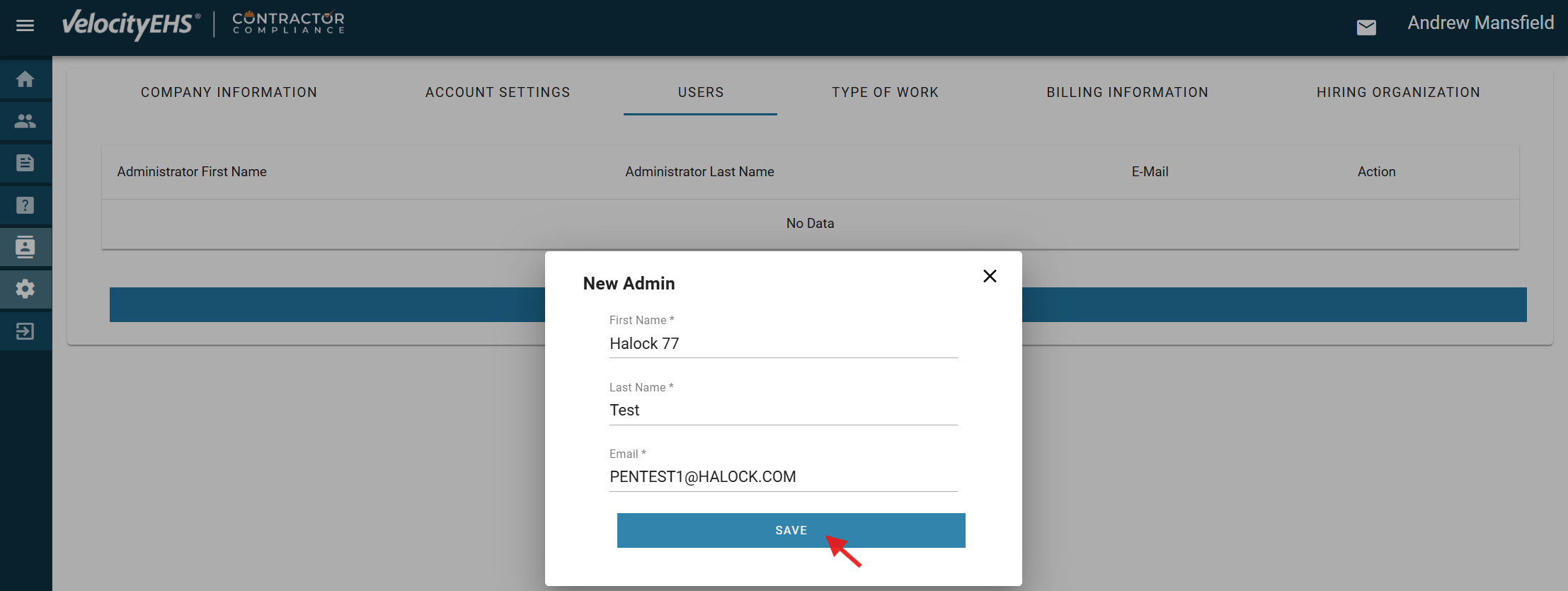Open the mail envelope icon
Image resolution: width=1568 pixels, height=591 pixels.
[1366, 28]
